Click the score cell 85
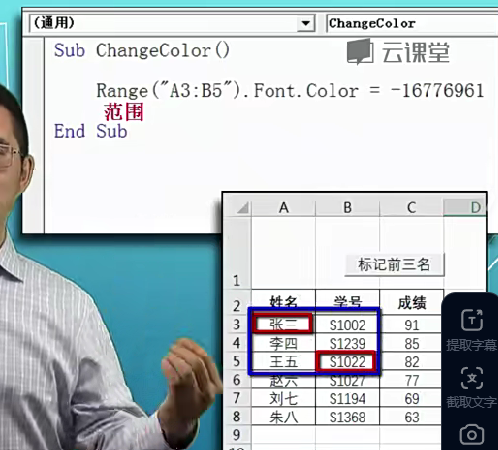 coord(411,343)
